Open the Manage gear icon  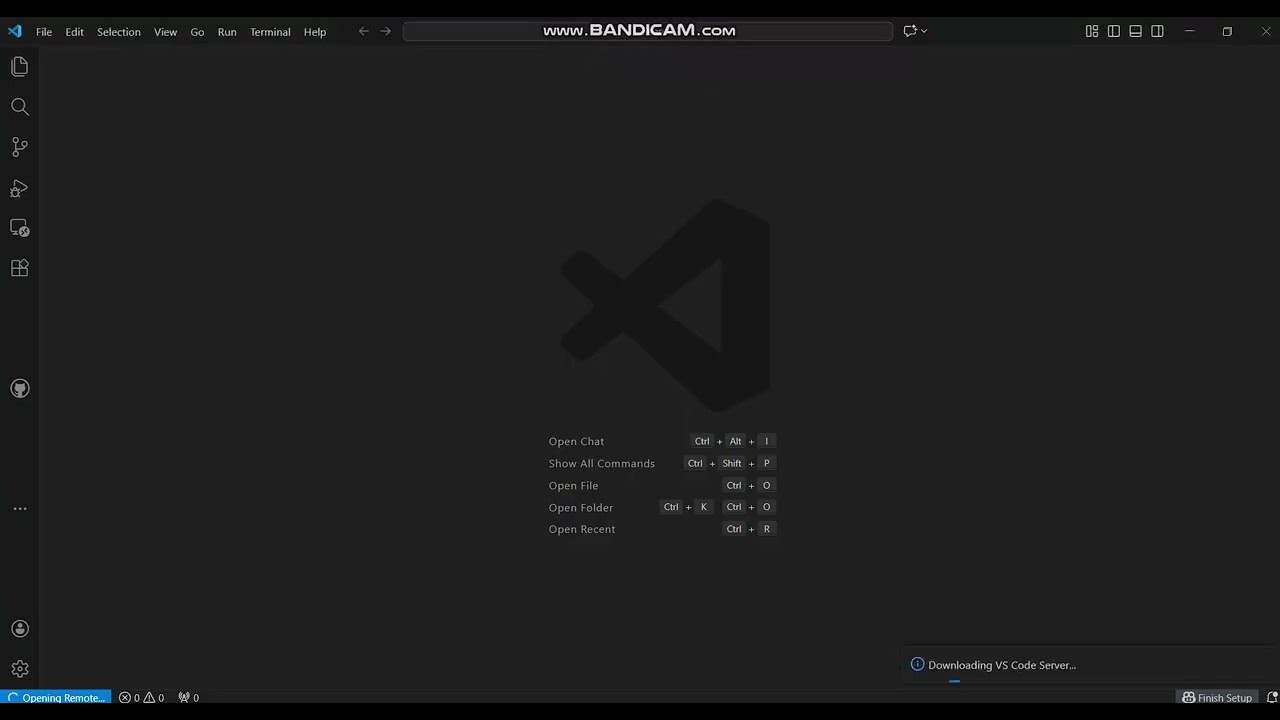[19, 669]
